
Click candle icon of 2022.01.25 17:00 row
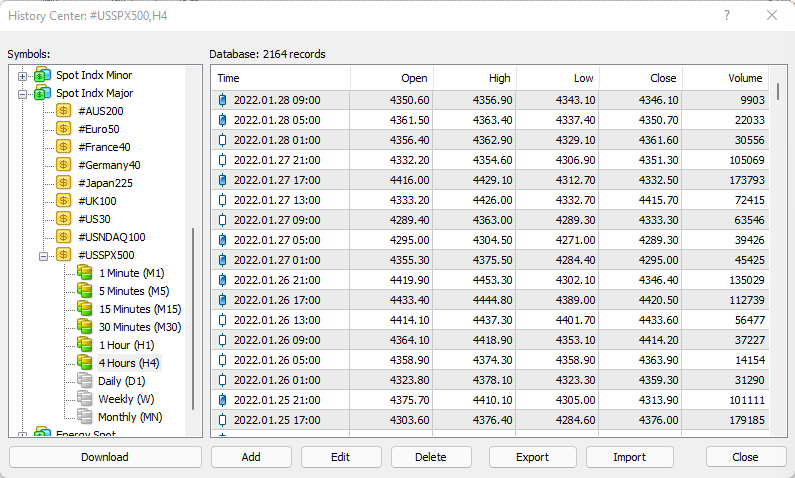222,420
